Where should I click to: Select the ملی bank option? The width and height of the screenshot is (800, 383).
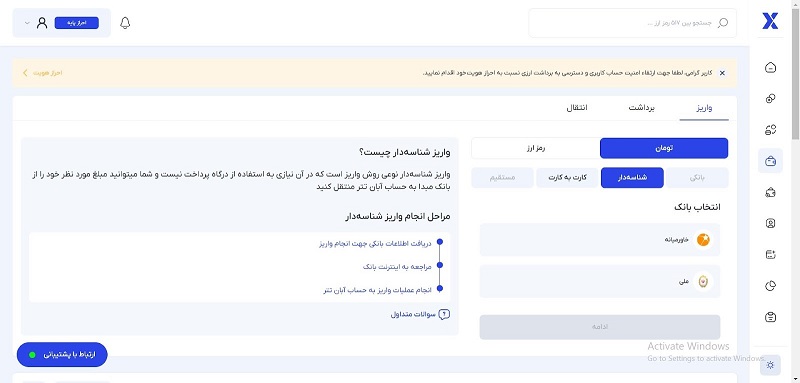tap(599, 281)
